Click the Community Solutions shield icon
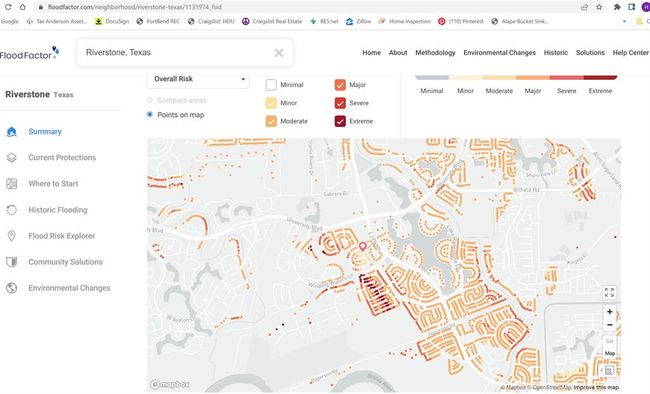The width and height of the screenshot is (650, 394). click(x=12, y=262)
